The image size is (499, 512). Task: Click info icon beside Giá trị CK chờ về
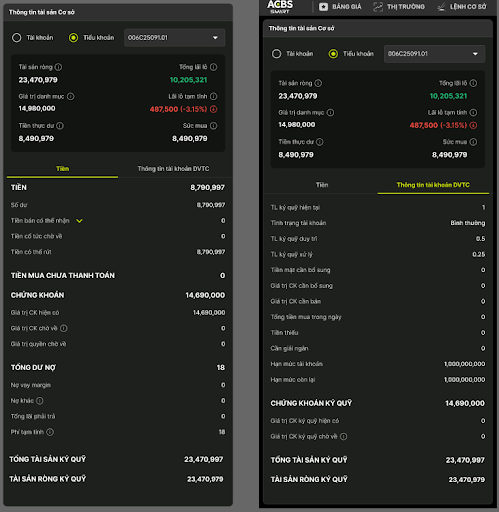(64, 328)
